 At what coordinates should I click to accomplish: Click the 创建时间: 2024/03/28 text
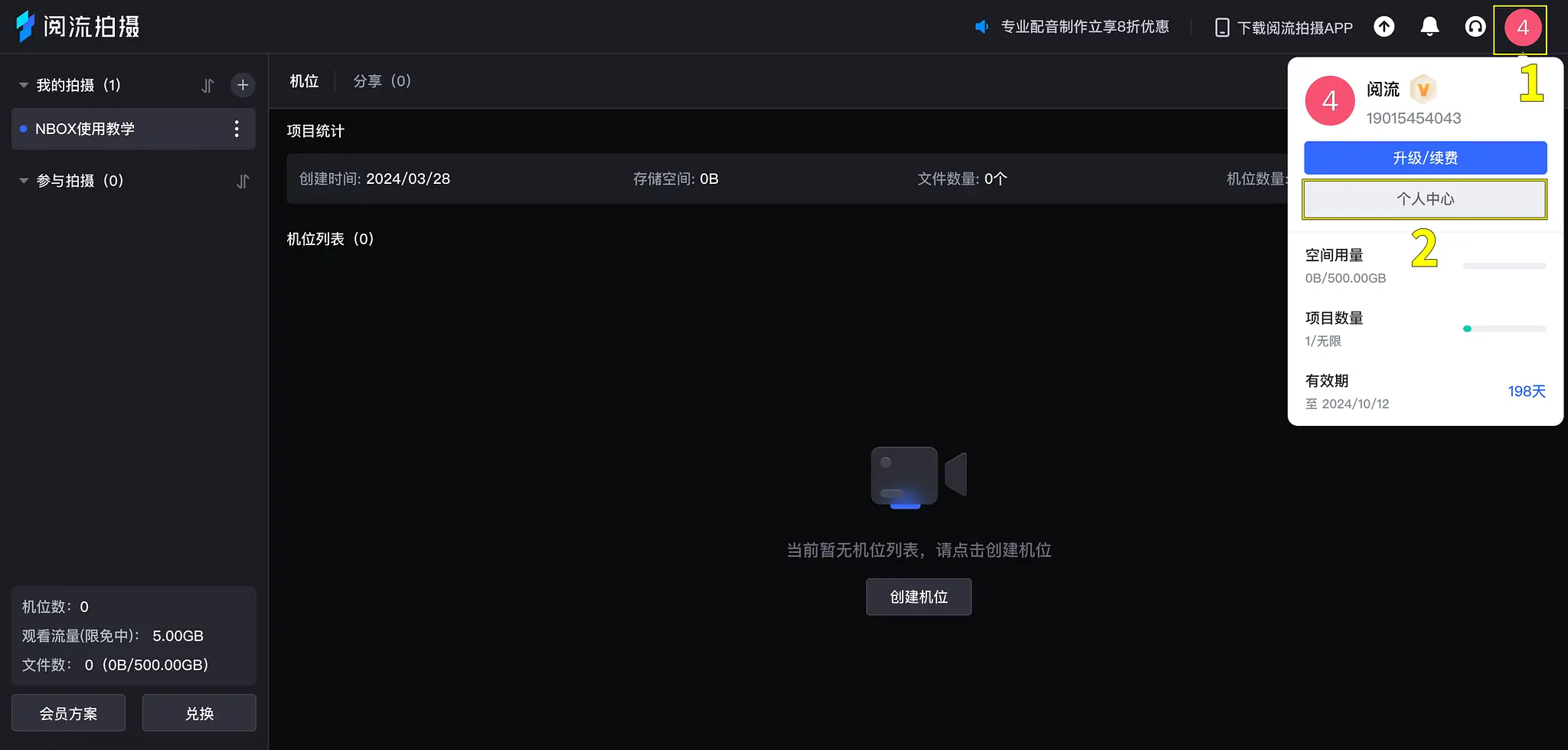(374, 178)
